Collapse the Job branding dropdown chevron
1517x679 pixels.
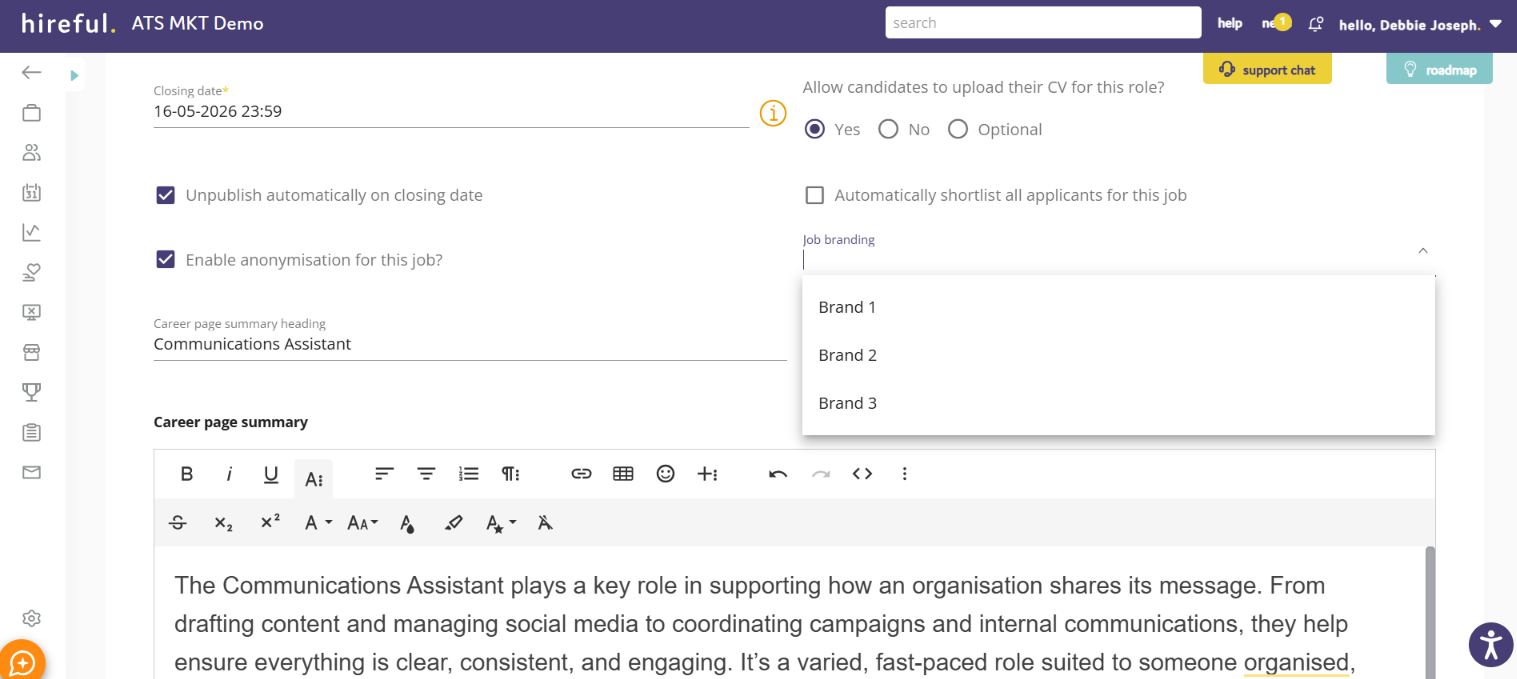(1423, 251)
